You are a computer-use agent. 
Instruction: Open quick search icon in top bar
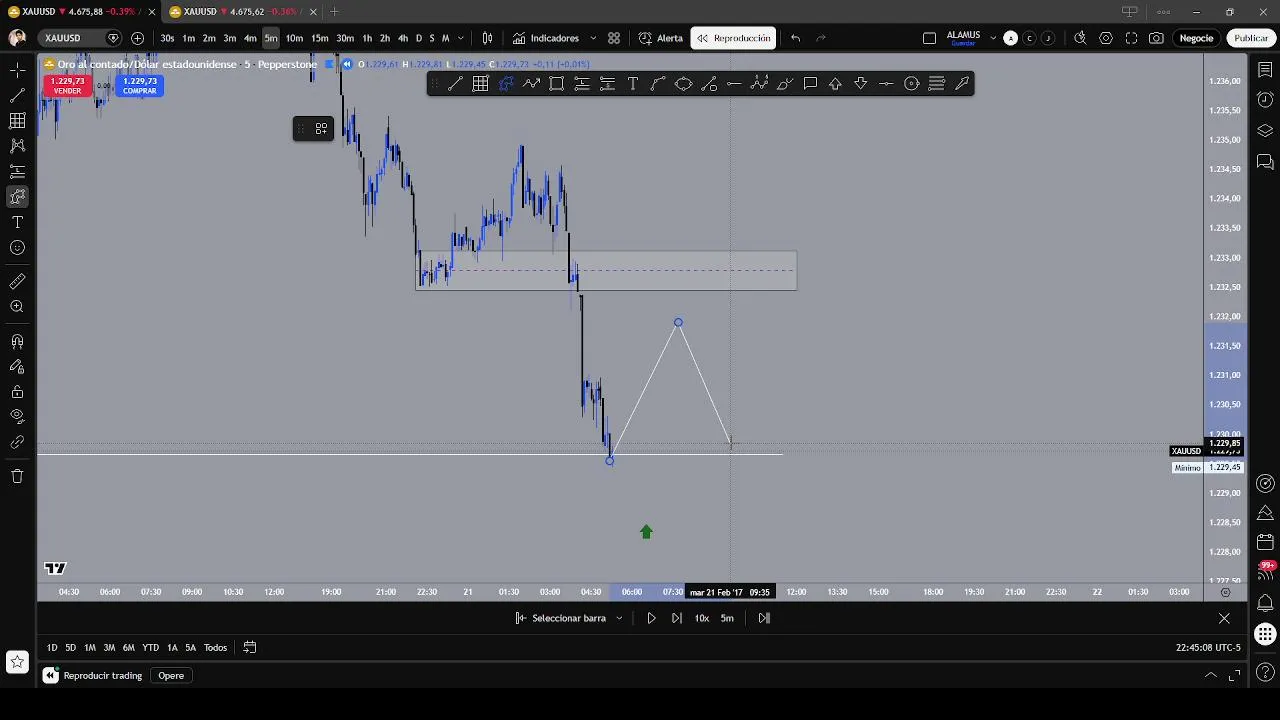coord(1080,38)
